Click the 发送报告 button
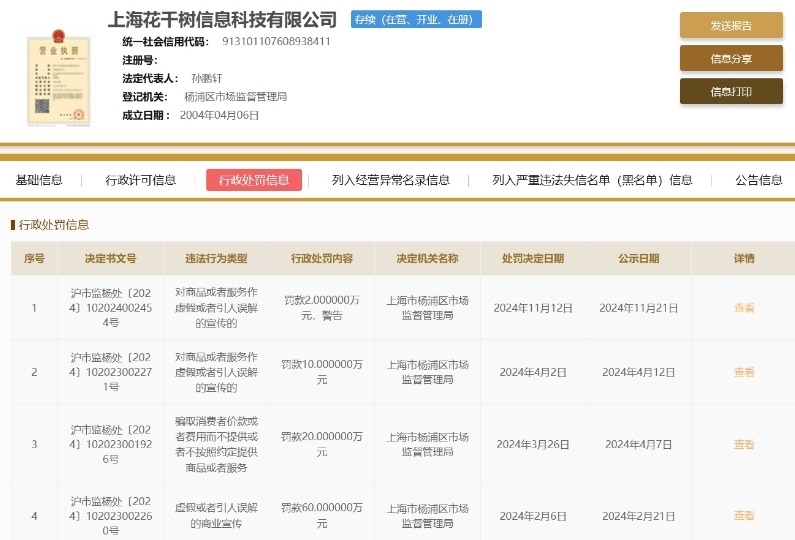This screenshot has width=795, height=540. 731,25
